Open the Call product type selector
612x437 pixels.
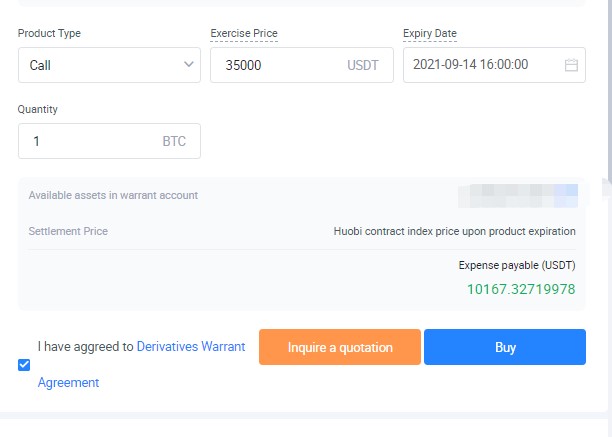(x=100, y=65)
